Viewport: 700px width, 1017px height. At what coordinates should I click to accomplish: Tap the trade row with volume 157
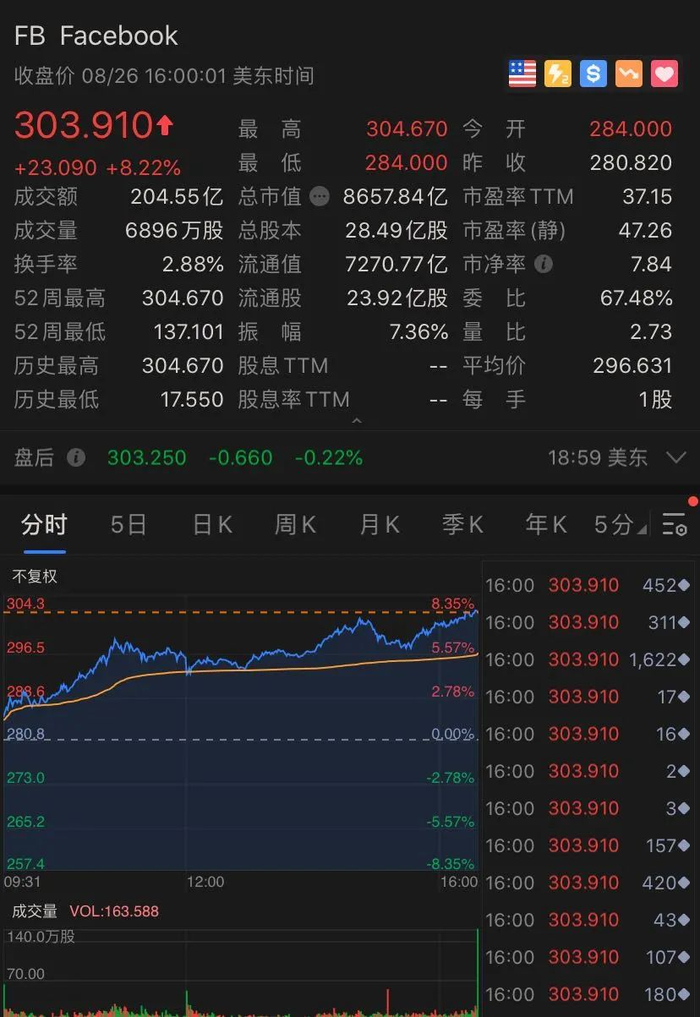588,846
